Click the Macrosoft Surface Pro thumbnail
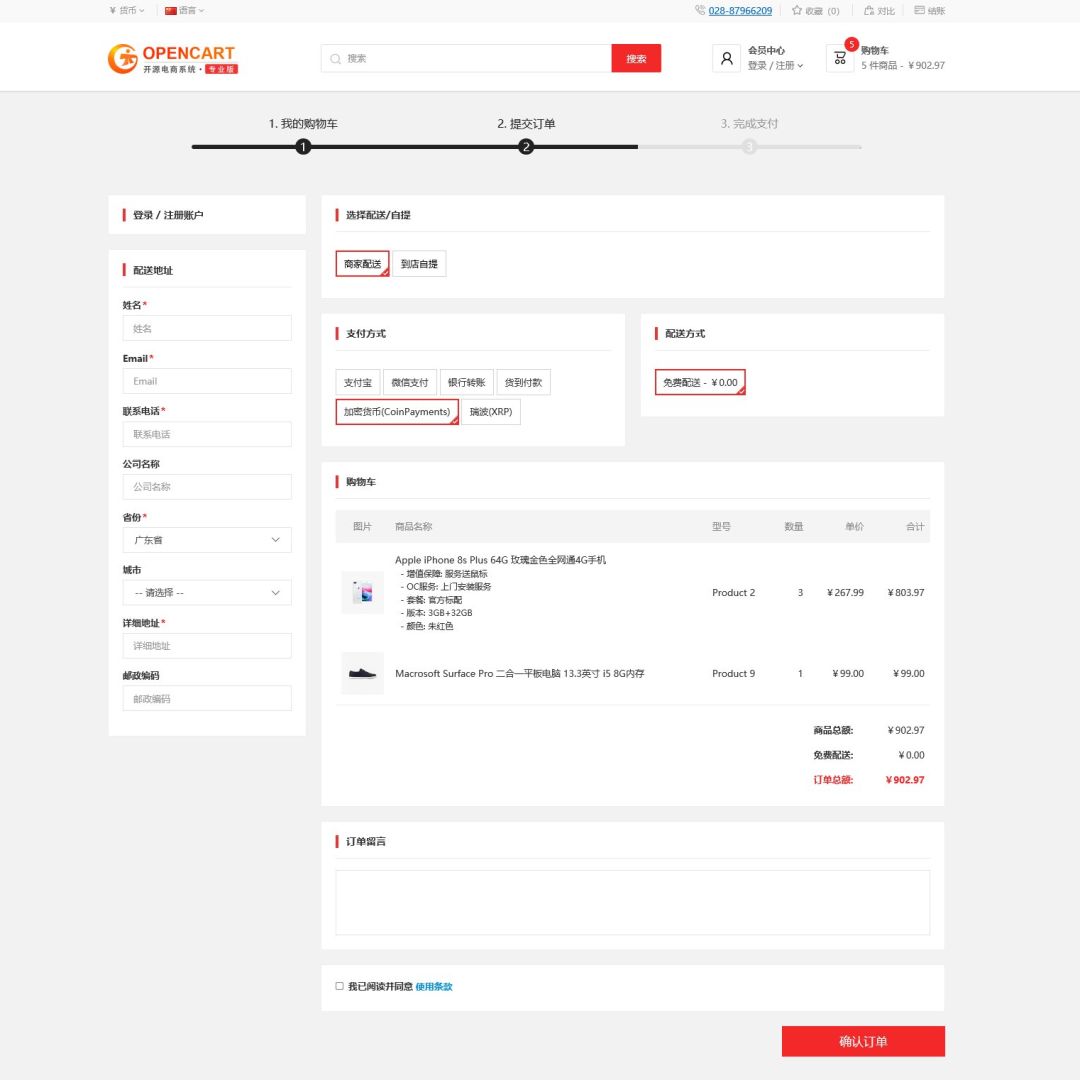1080x1080 pixels. [363, 673]
